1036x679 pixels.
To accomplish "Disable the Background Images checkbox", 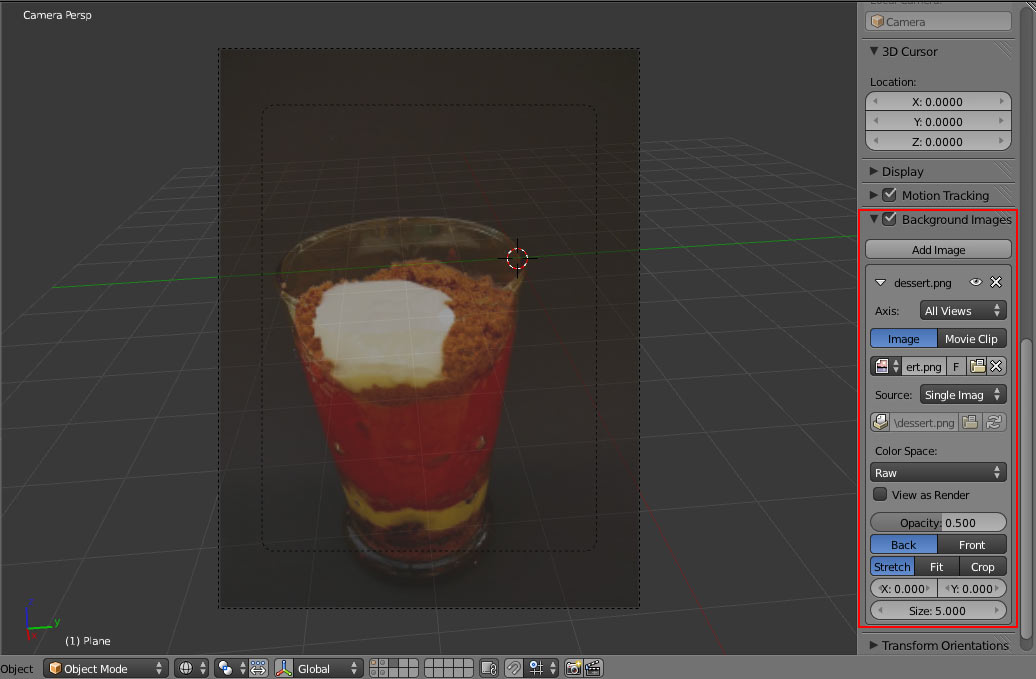I will click(x=889, y=219).
